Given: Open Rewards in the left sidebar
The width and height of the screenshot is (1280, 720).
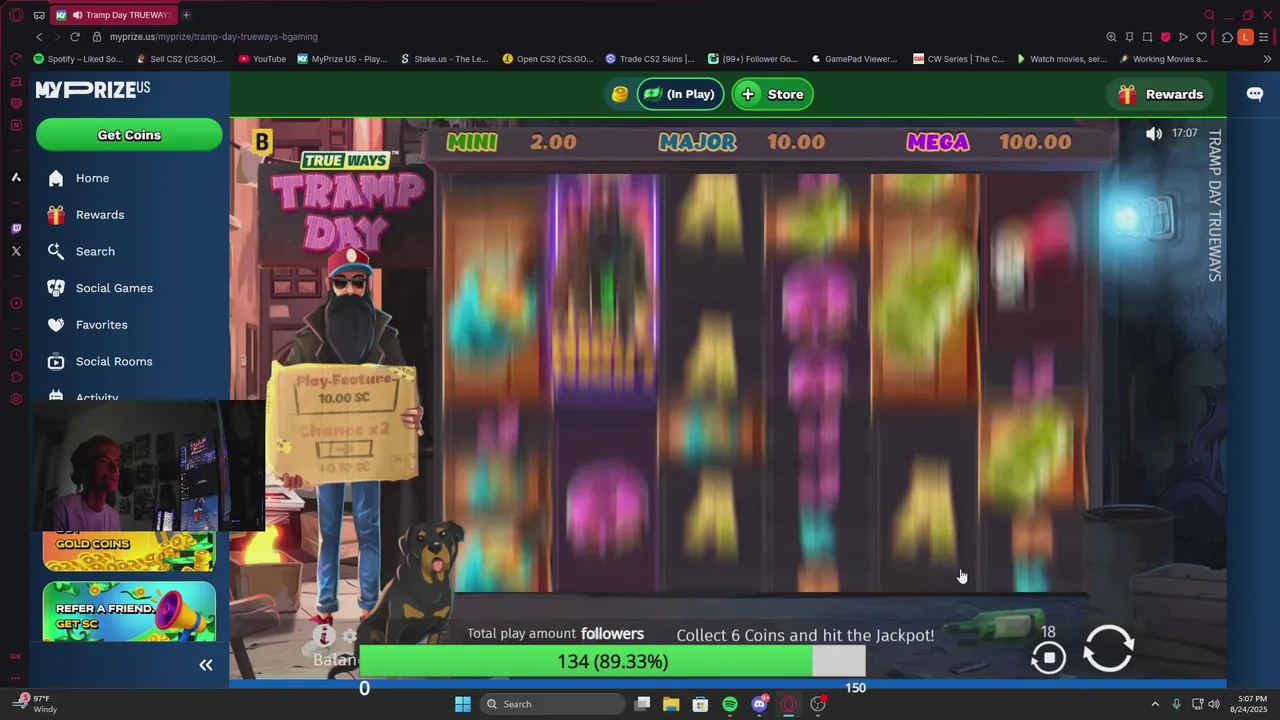Looking at the screenshot, I should 100,215.
